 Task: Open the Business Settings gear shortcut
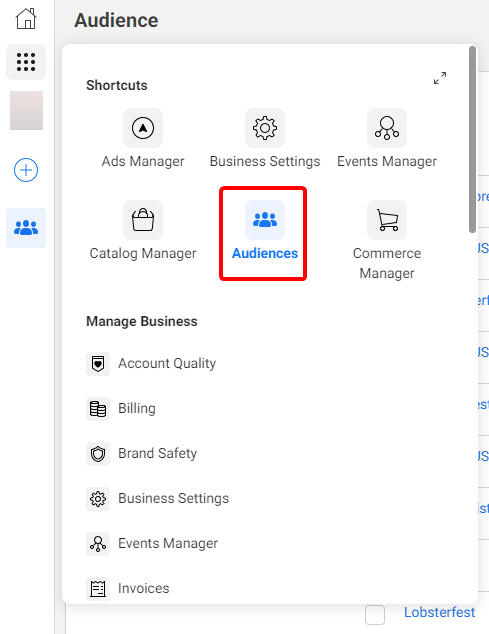coord(265,128)
